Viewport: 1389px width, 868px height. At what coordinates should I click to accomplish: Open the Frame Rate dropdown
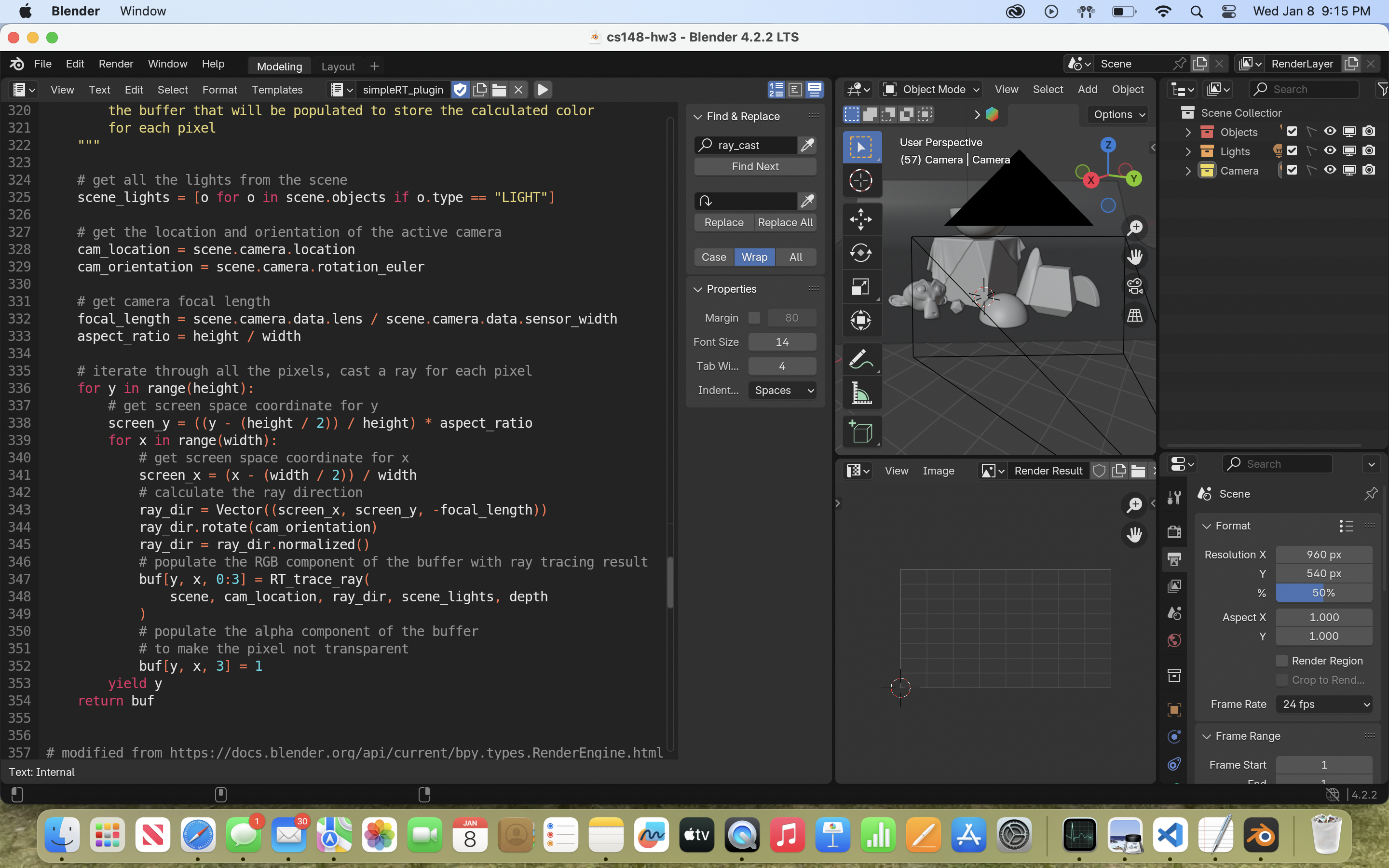(1324, 704)
